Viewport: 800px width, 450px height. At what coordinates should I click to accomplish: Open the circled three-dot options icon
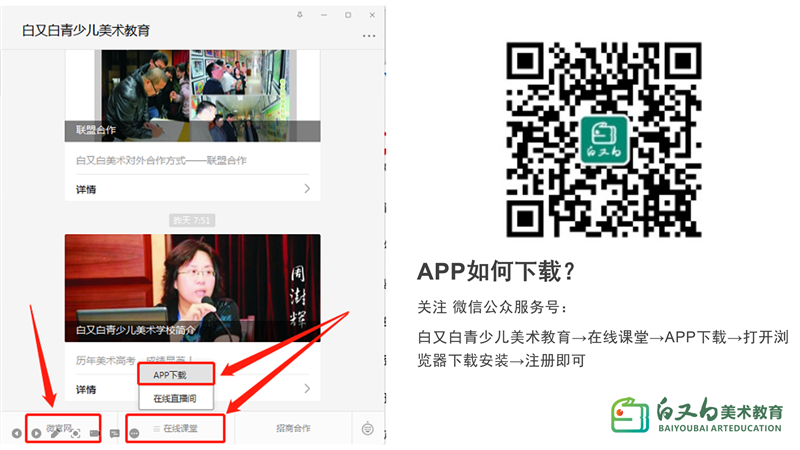tap(134, 433)
